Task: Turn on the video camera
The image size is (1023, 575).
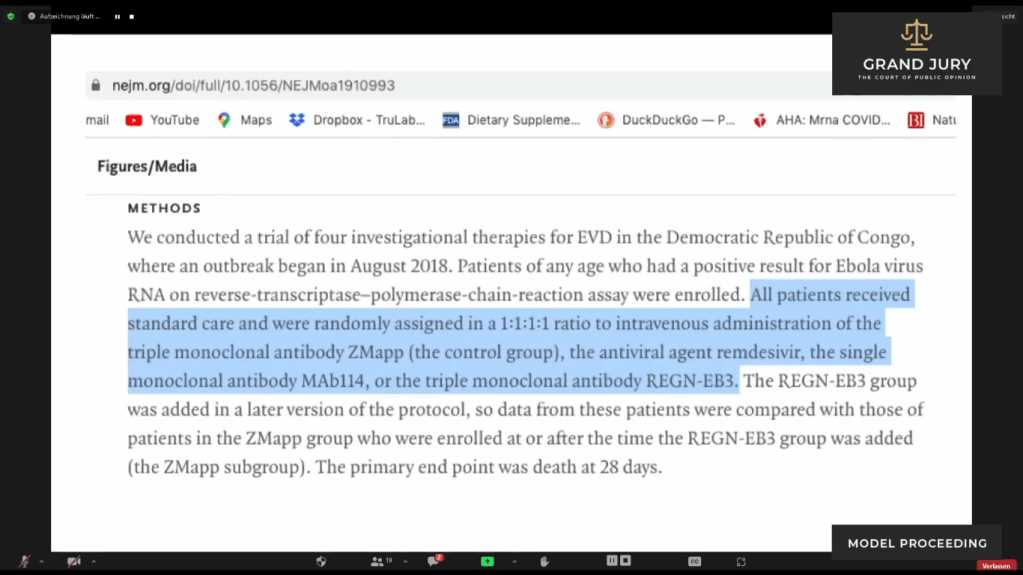Action: coord(73,562)
